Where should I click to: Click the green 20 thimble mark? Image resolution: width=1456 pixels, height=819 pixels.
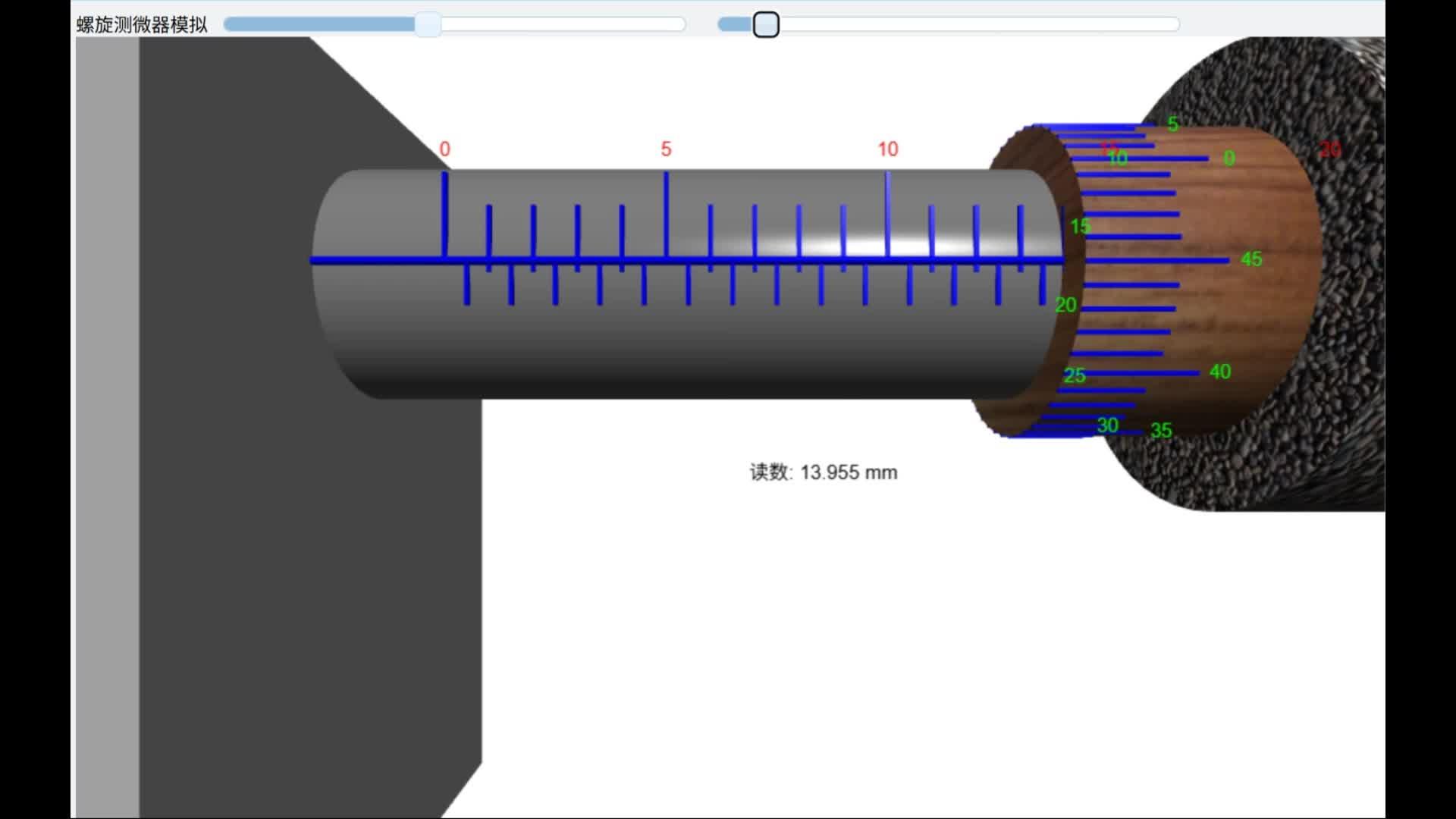pos(1065,305)
